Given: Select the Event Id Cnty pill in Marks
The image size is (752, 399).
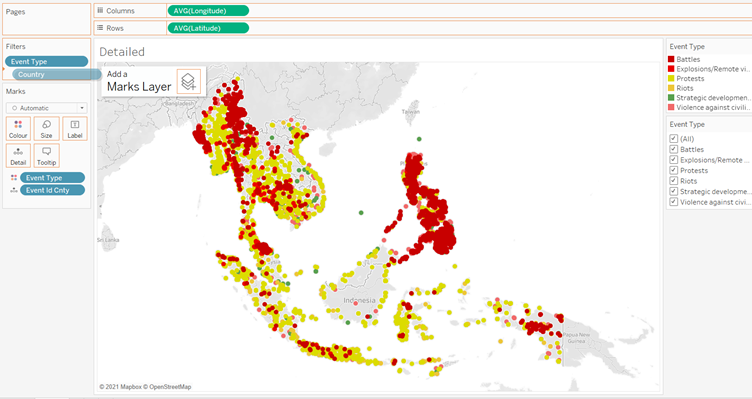Looking at the screenshot, I should coord(52,190).
